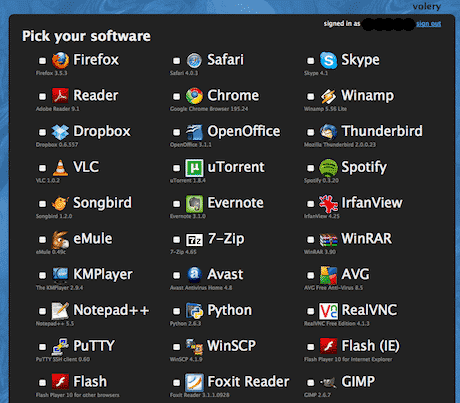Check the Dropbox checkbox
The height and width of the screenshot is (403, 460).
point(42,132)
